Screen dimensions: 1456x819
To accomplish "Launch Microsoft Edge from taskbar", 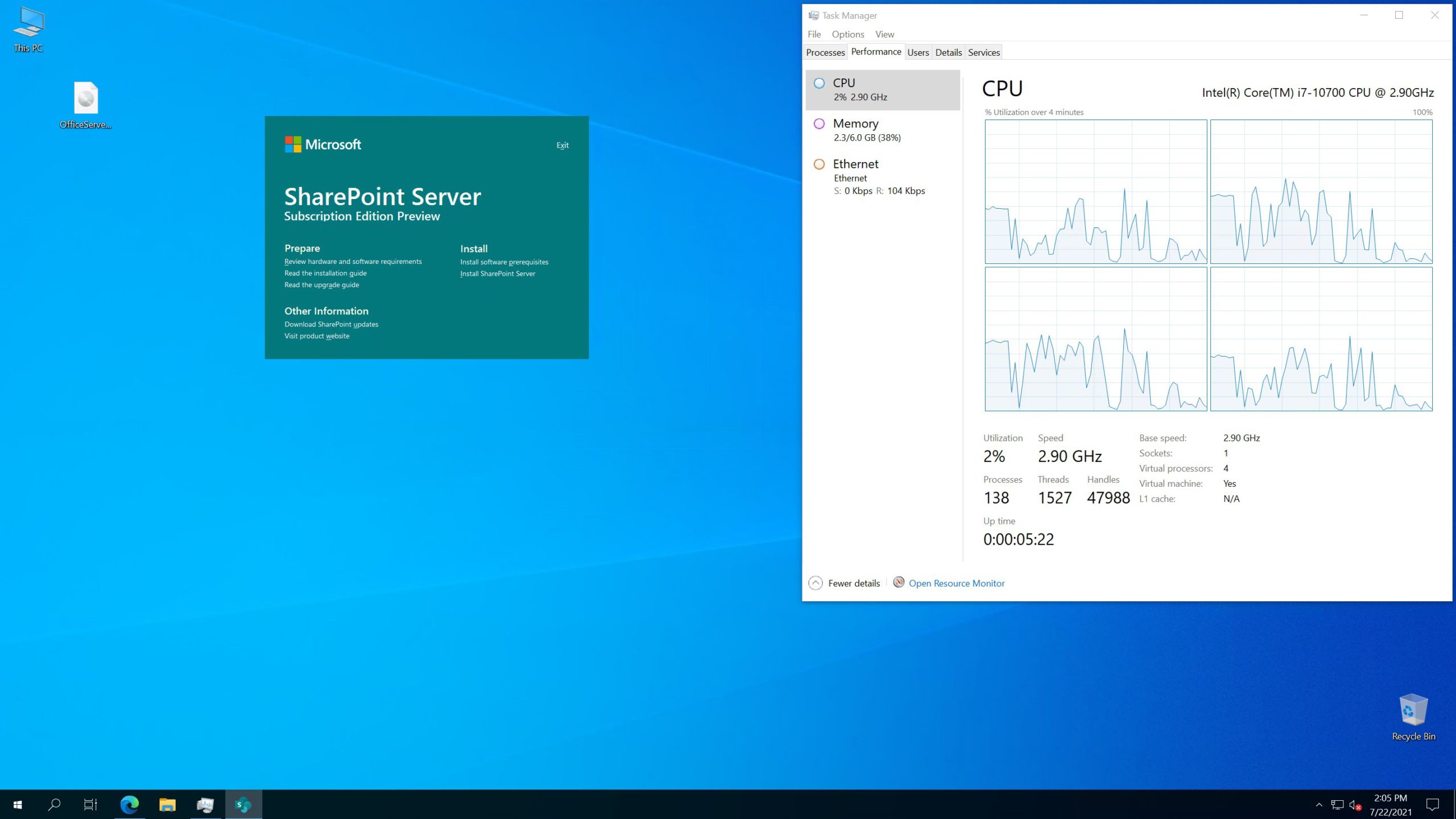I will pos(130,805).
